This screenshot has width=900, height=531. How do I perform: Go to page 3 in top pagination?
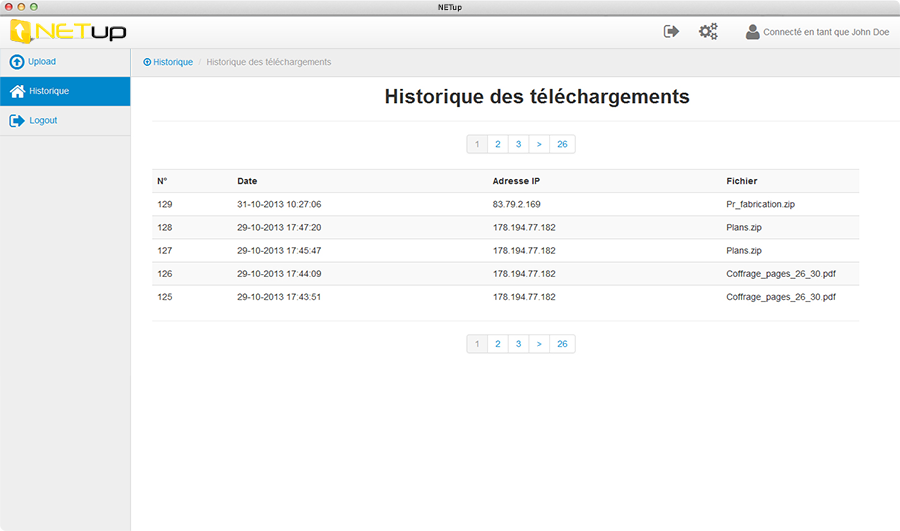[x=518, y=144]
